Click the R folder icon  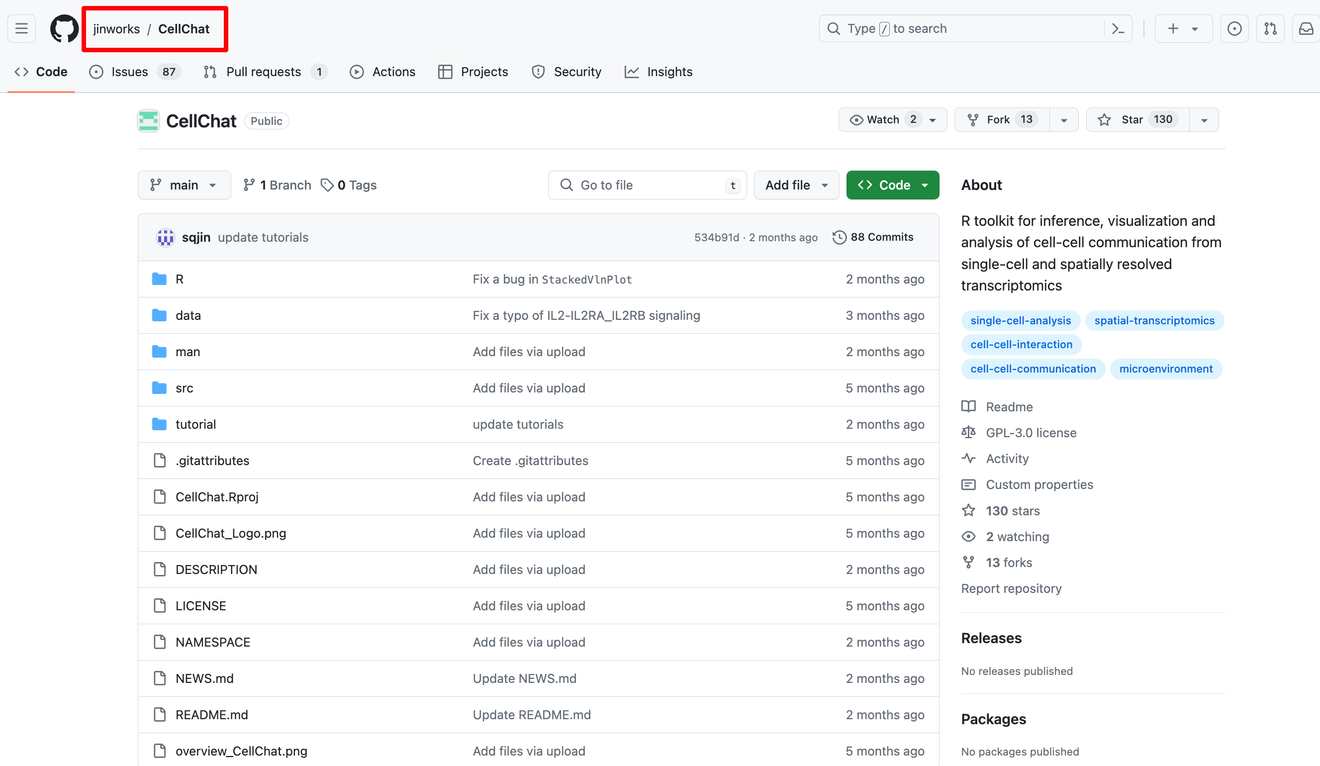(159, 279)
